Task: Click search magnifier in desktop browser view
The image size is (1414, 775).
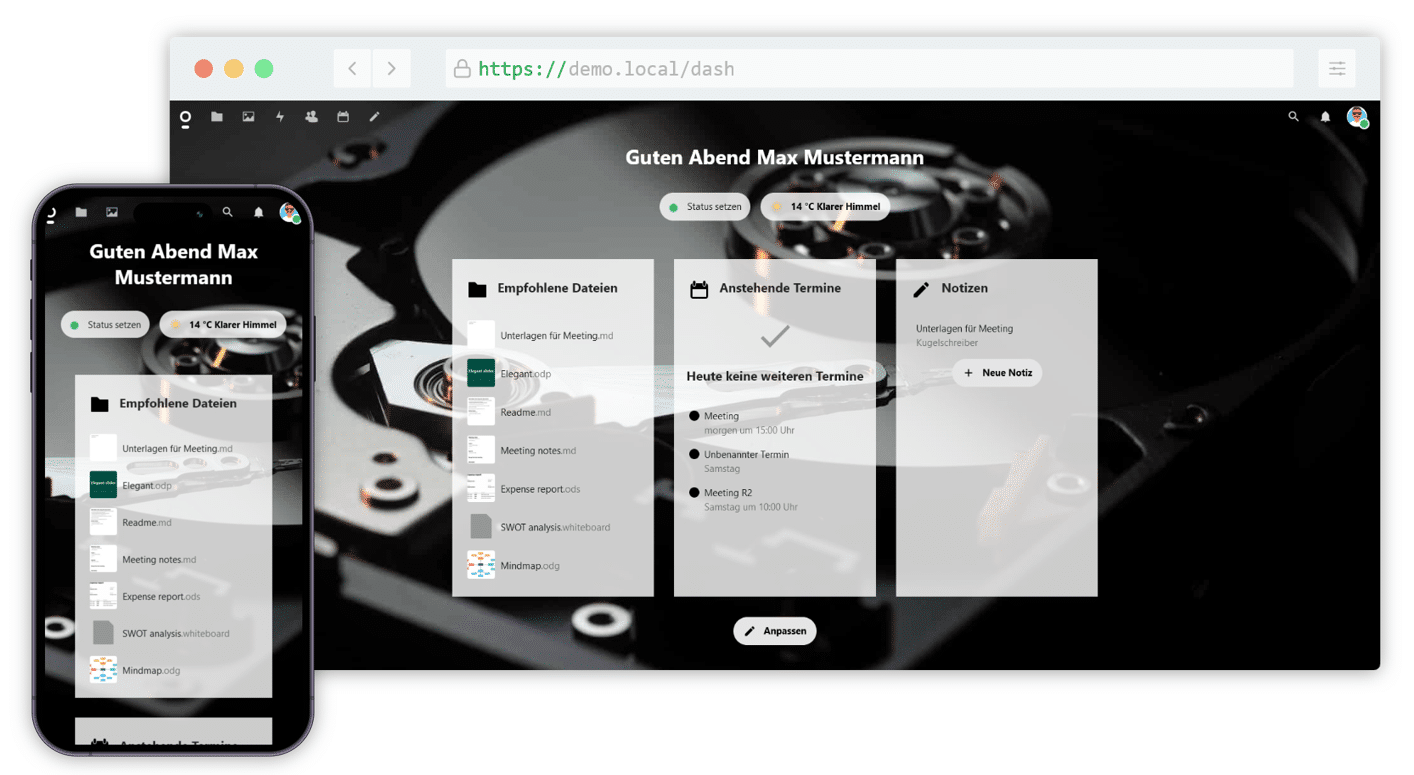Action: 1294,117
